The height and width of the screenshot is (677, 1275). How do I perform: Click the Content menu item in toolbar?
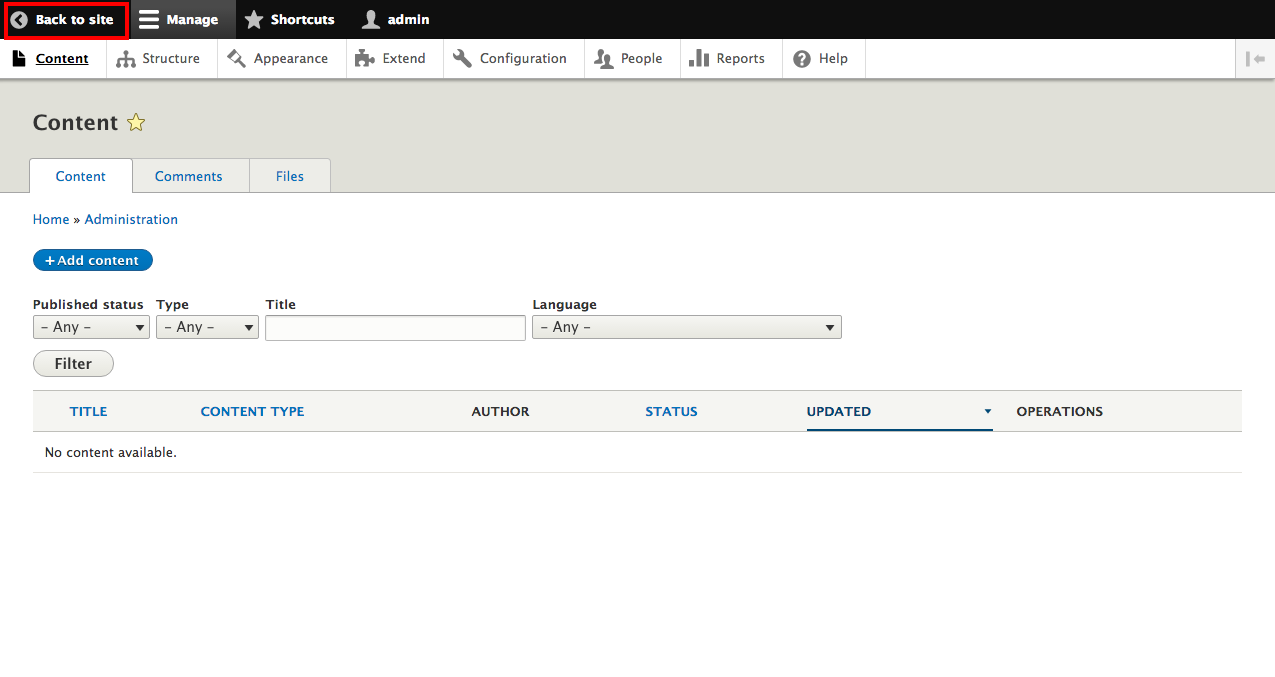(x=52, y=59)
